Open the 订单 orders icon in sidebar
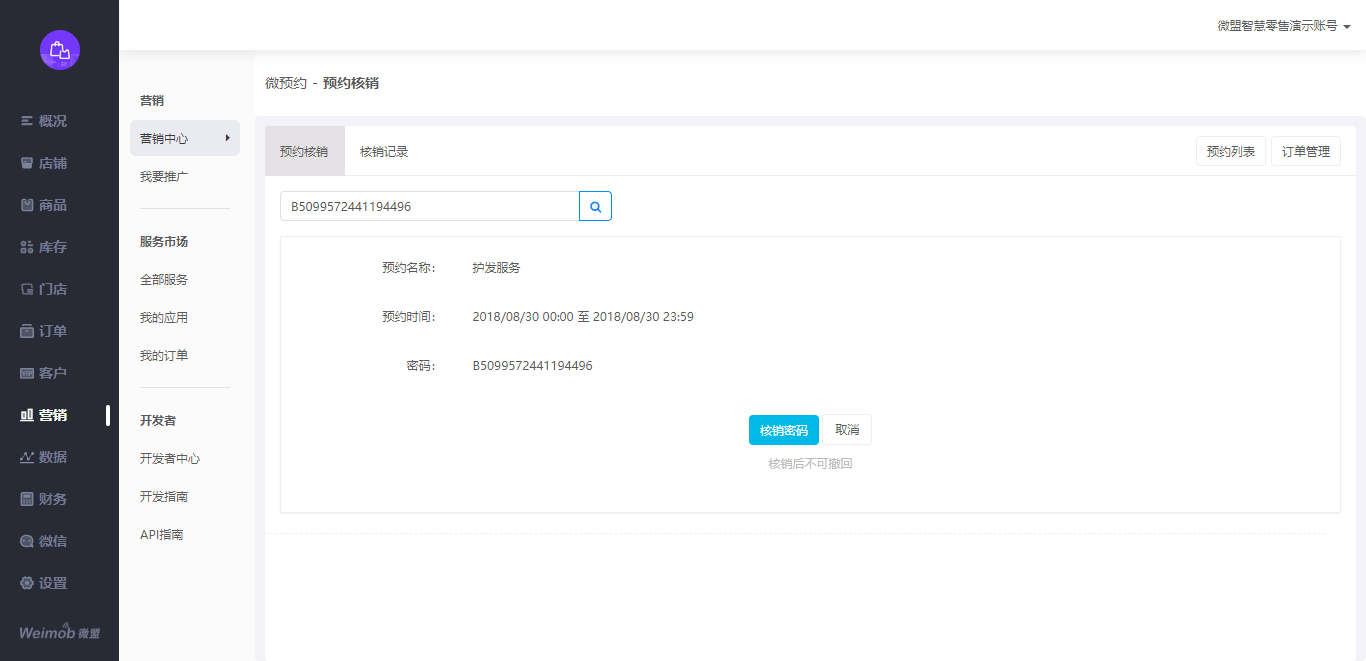This screenshot has width=1366, height=661. [27, 331]
